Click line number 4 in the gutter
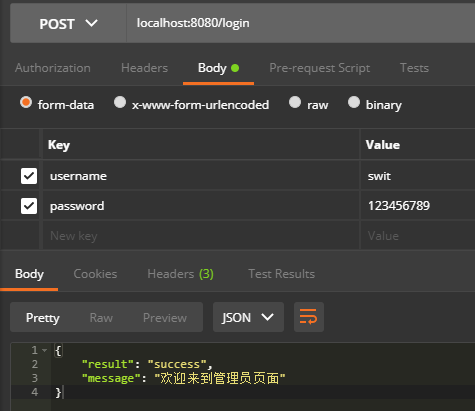The image size is (475, 411). [x=35, y=392]
